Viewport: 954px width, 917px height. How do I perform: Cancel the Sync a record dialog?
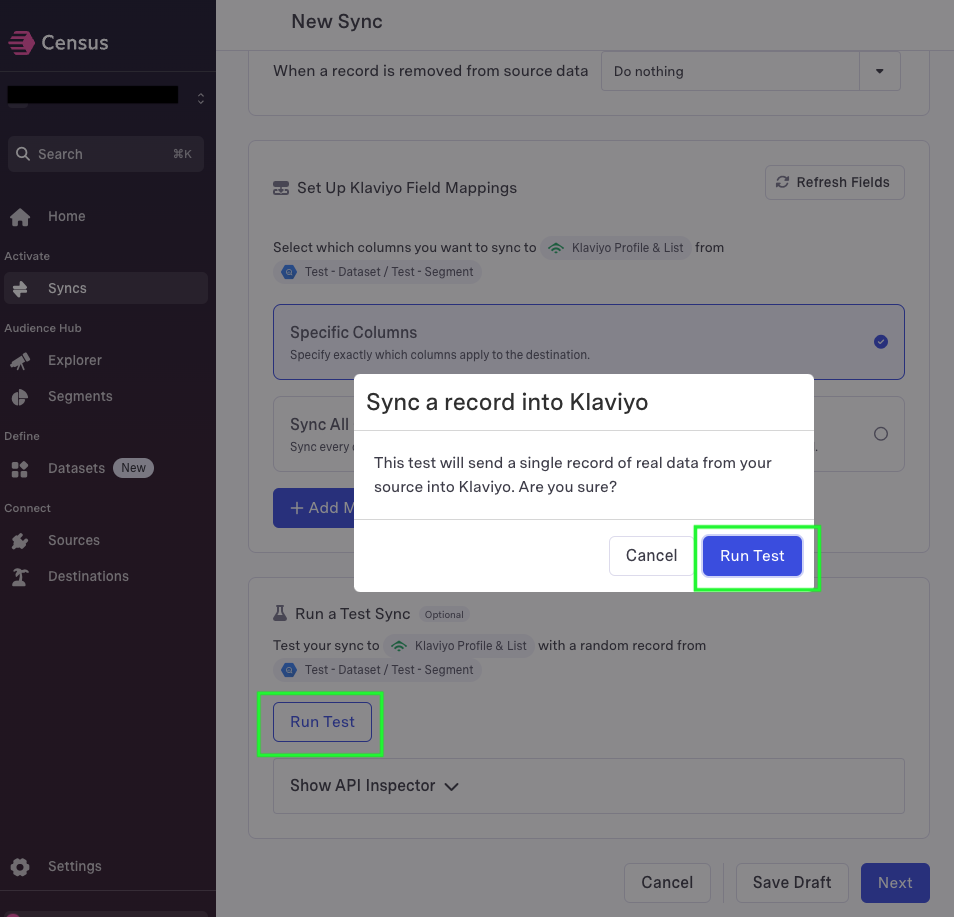coord(651,556)
